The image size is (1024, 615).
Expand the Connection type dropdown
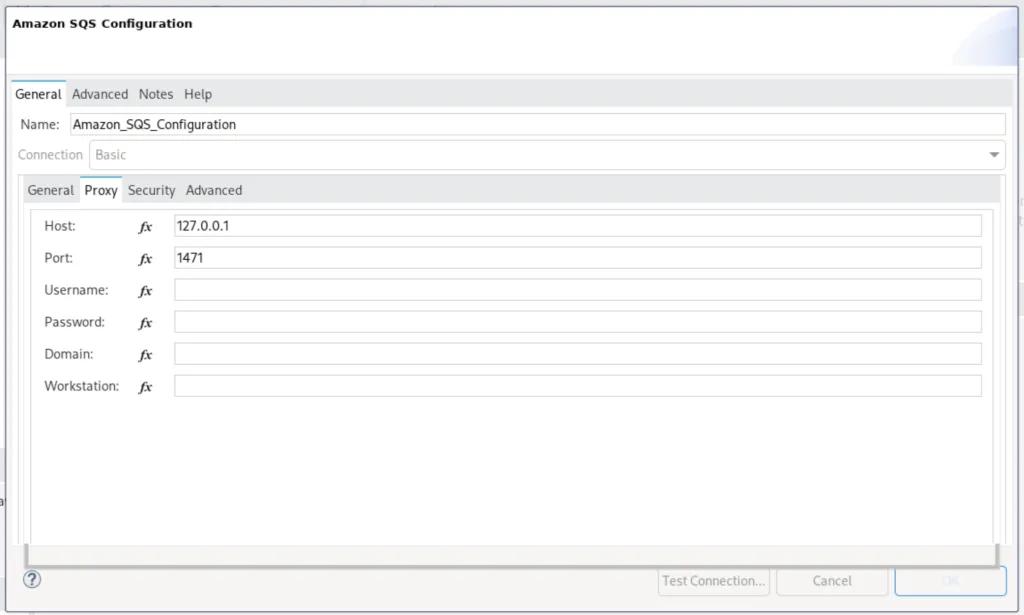click(994, 155)
